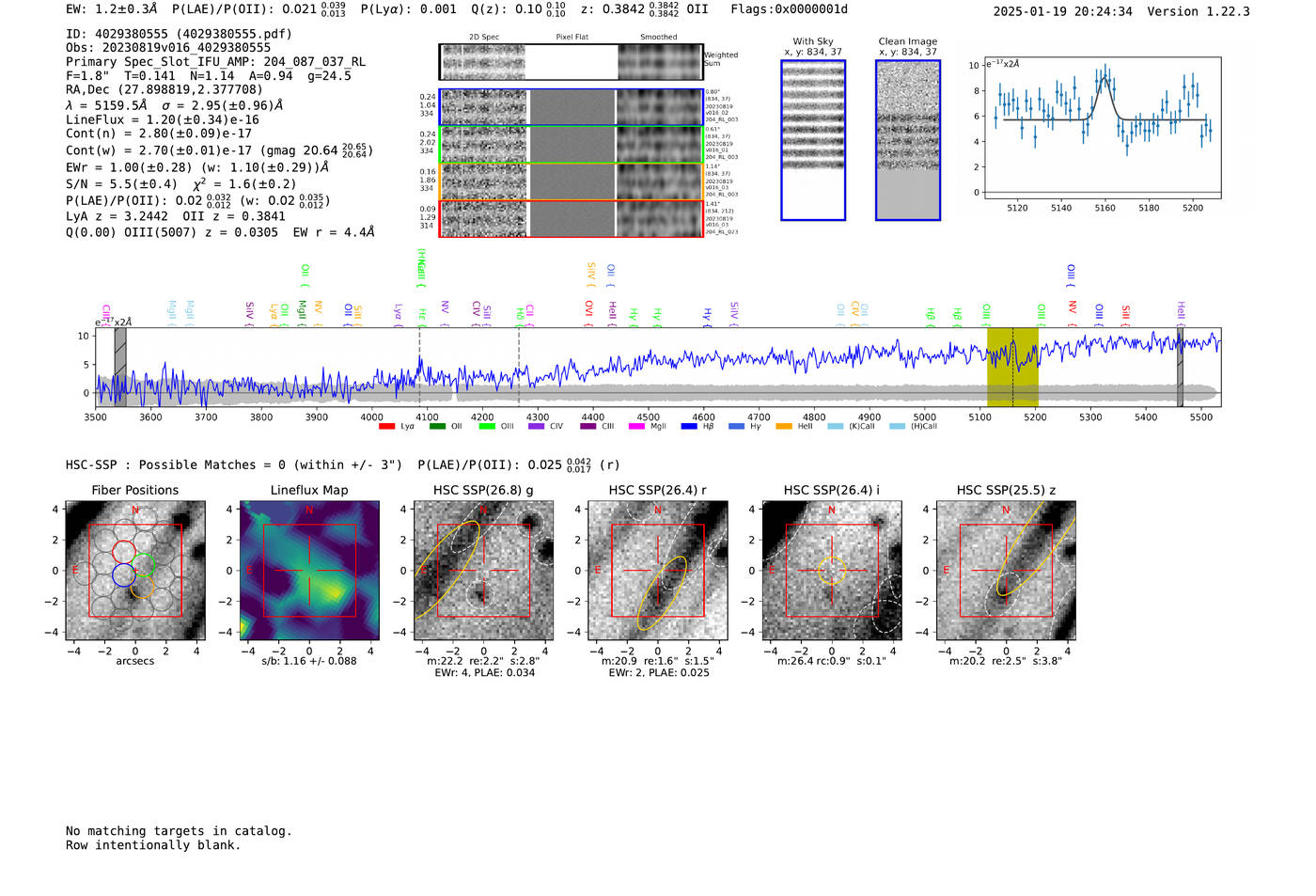The height and width of the screenshot is (896, 1316).
Task: Click the lime OIII legend swatch
Action: (487, 427)
